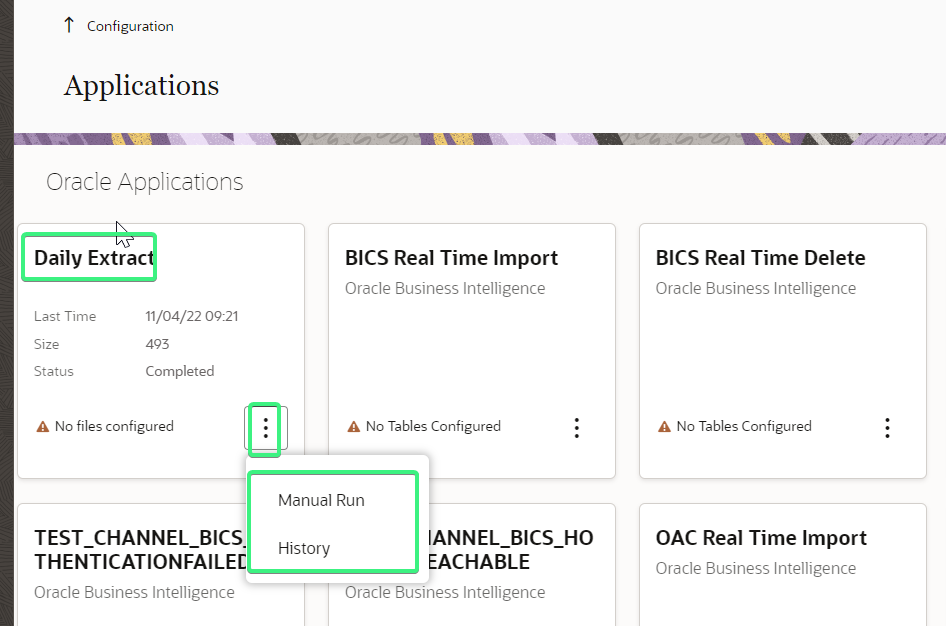This screenshot has height=626, width=946.
Task: Open Daily Extract three-dot actions menu
Action: tap(266, 428)
